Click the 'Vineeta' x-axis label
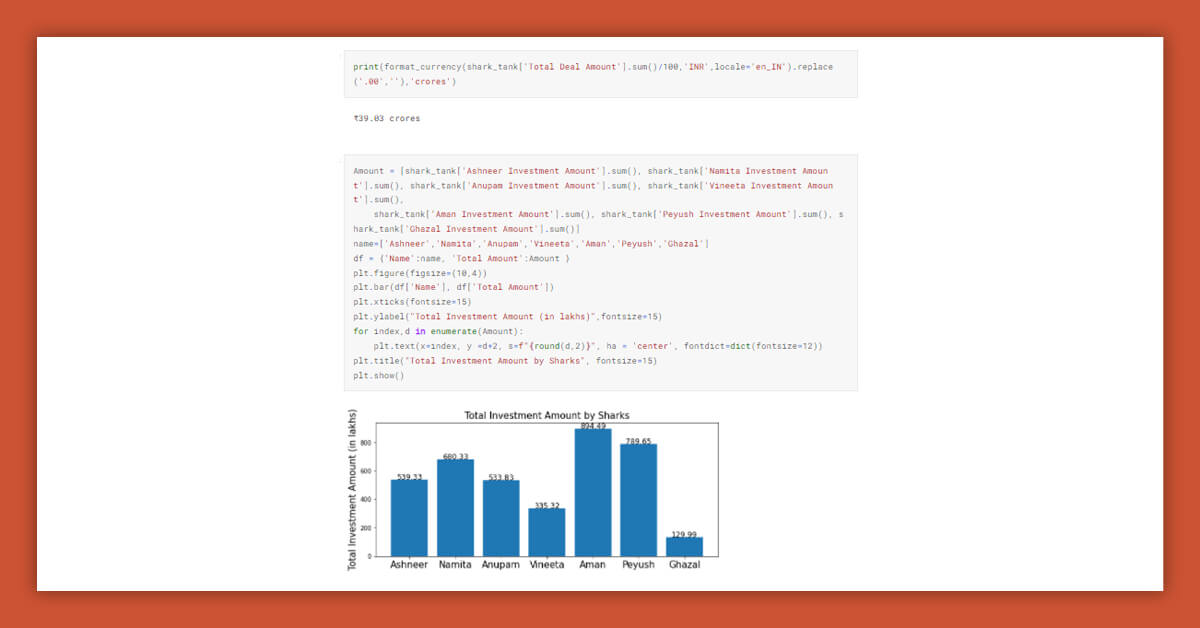The width and height of the screenshot is (1200, 628). pyautogui.click(x=547, y=565)
